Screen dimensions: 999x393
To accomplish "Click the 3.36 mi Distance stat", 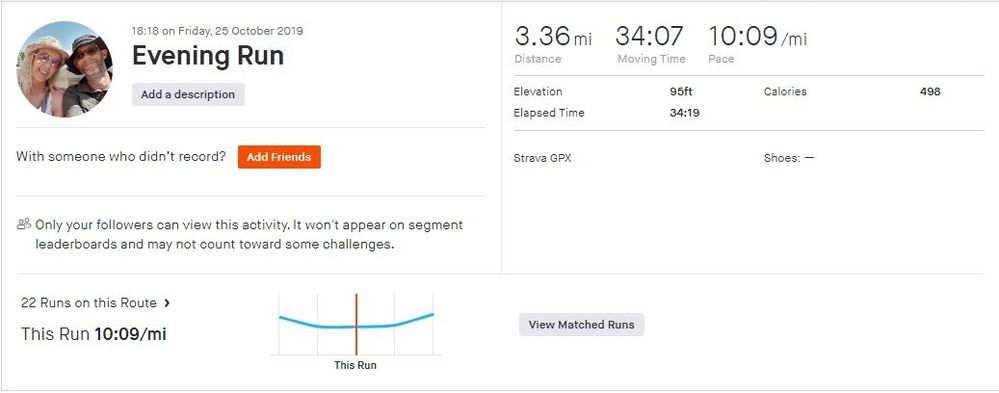I will pyautogui.click(x=553, y=44).
